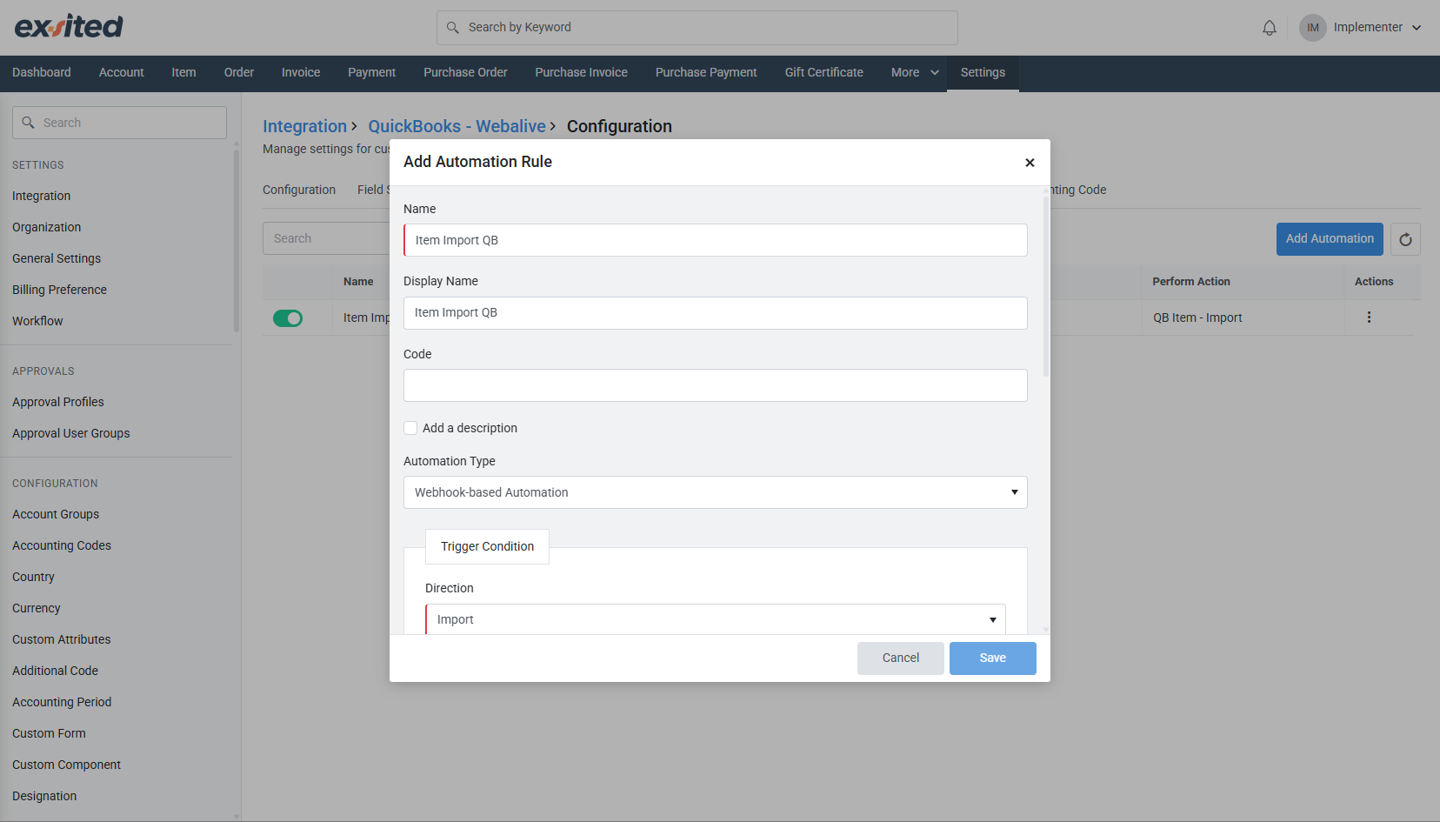Open the Purchase Payment menu
Viewport: 1440px width, 822px height.
tap(706, 73)
